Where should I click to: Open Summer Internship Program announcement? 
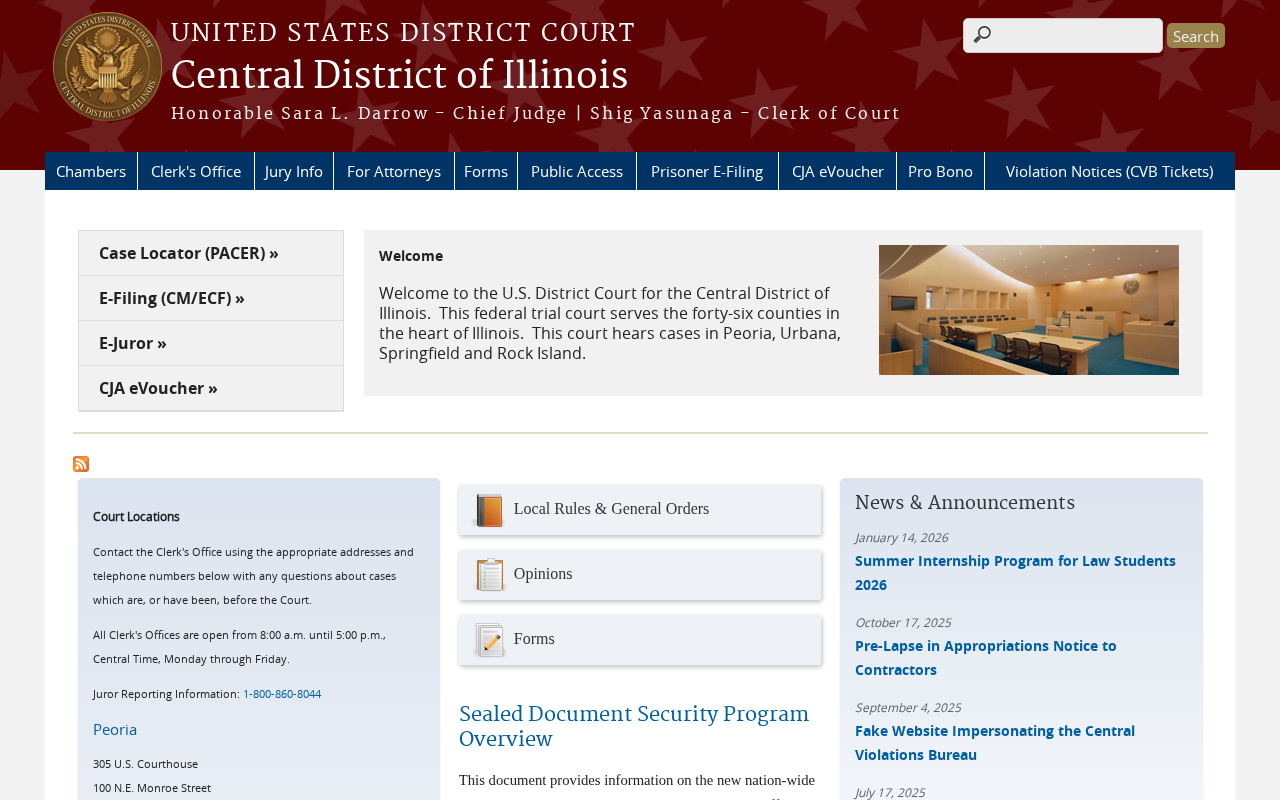pyautogui.click(x=1015, y=572)
